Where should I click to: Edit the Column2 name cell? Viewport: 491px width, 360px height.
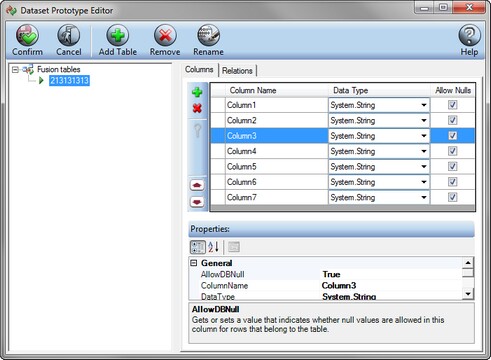click(x=277, y=120)
